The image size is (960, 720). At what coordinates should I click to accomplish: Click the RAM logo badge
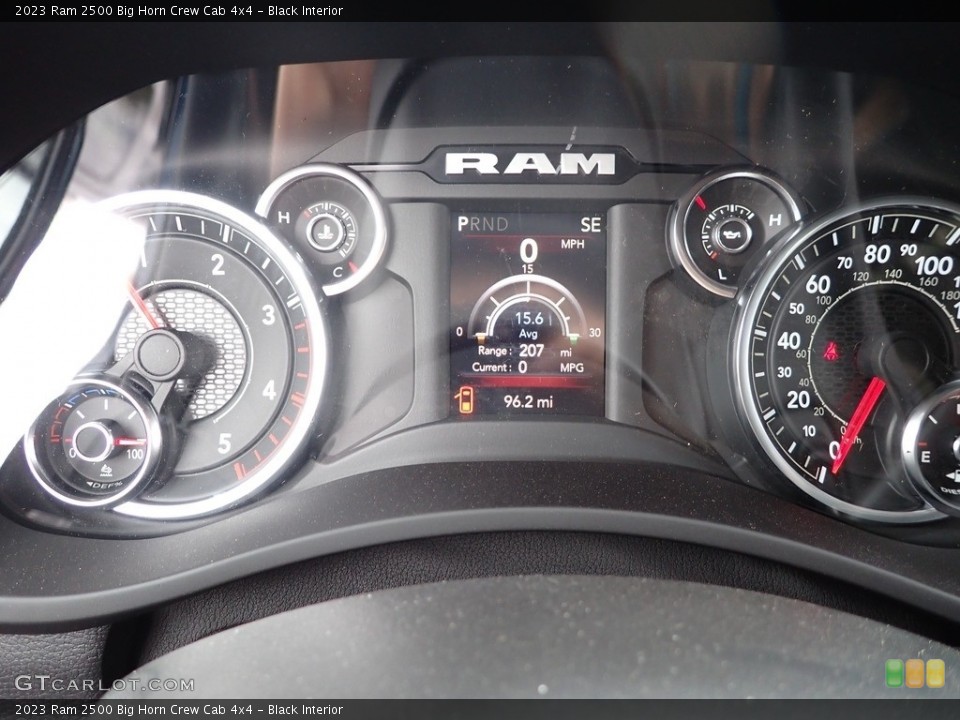[530, 163]
